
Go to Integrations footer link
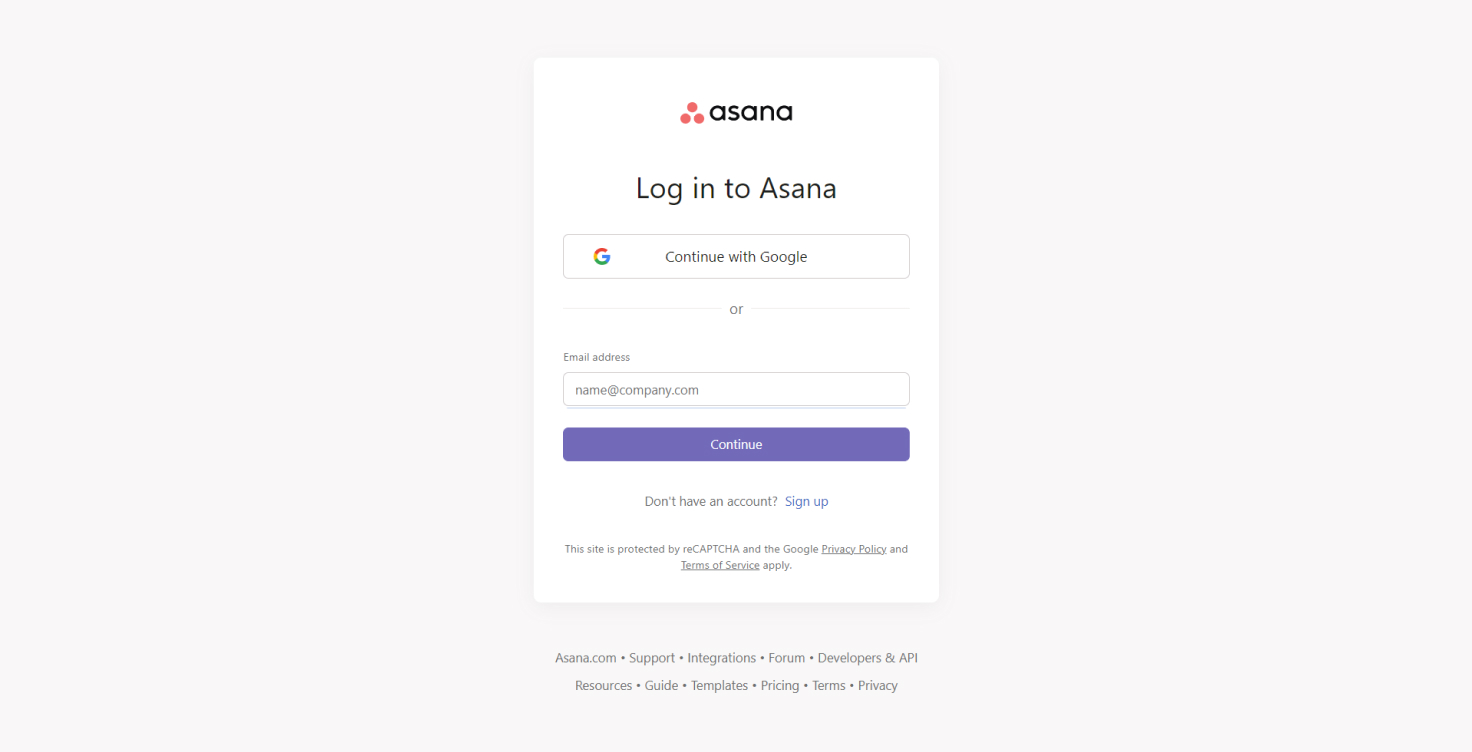point(721,658)
